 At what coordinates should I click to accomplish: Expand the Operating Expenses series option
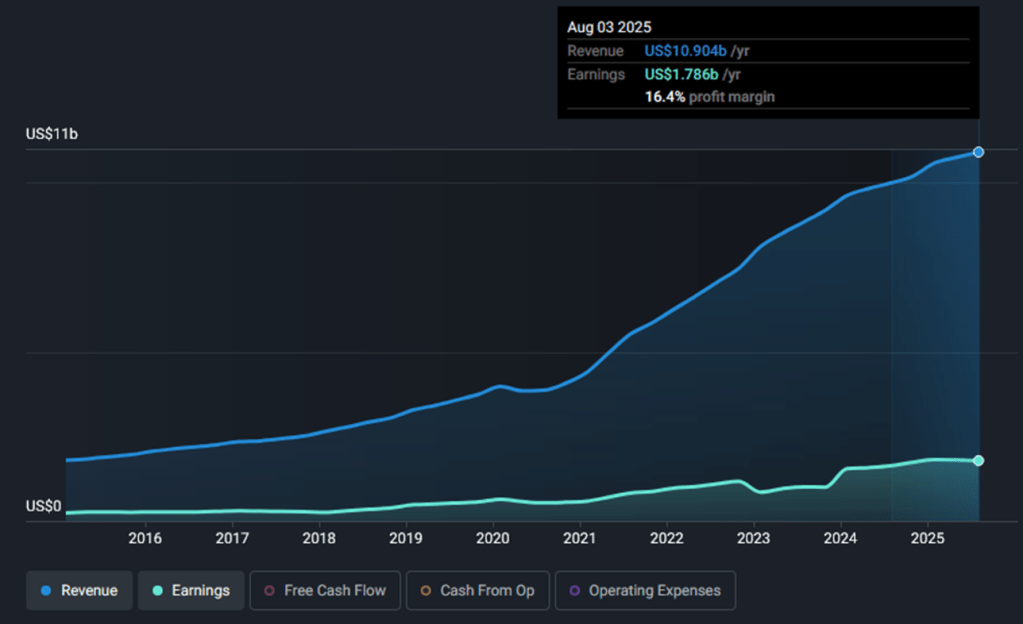(645, 591)
